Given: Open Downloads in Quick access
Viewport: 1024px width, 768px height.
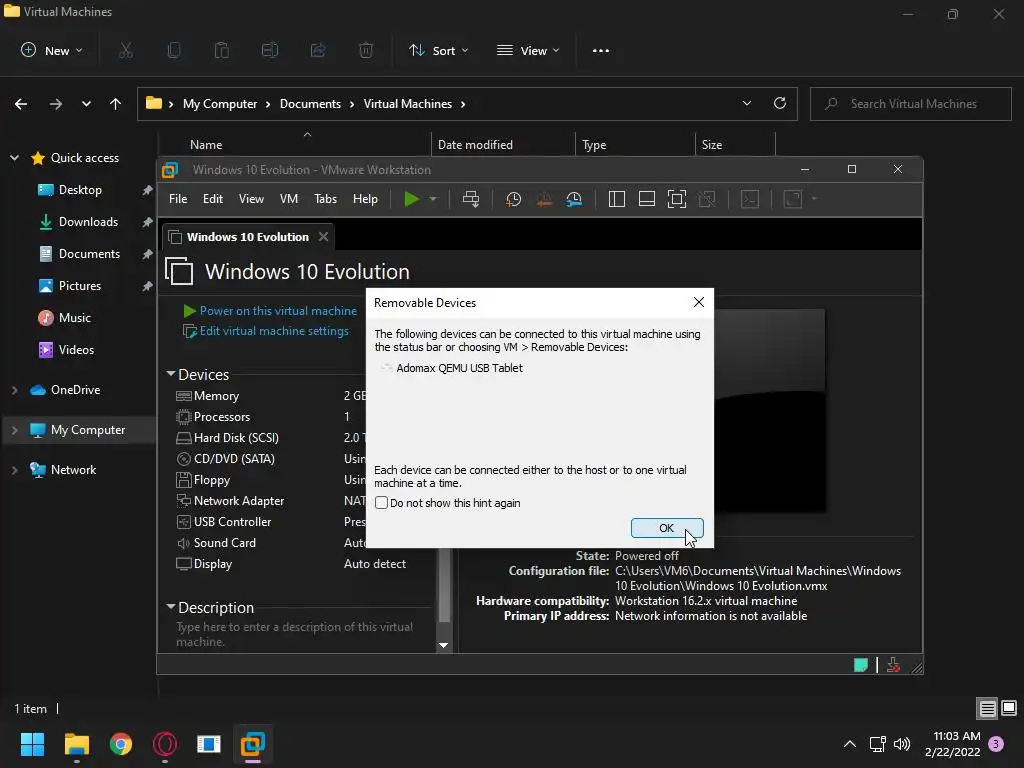Looking at the screenshot, I should click(x=81, y=221).
